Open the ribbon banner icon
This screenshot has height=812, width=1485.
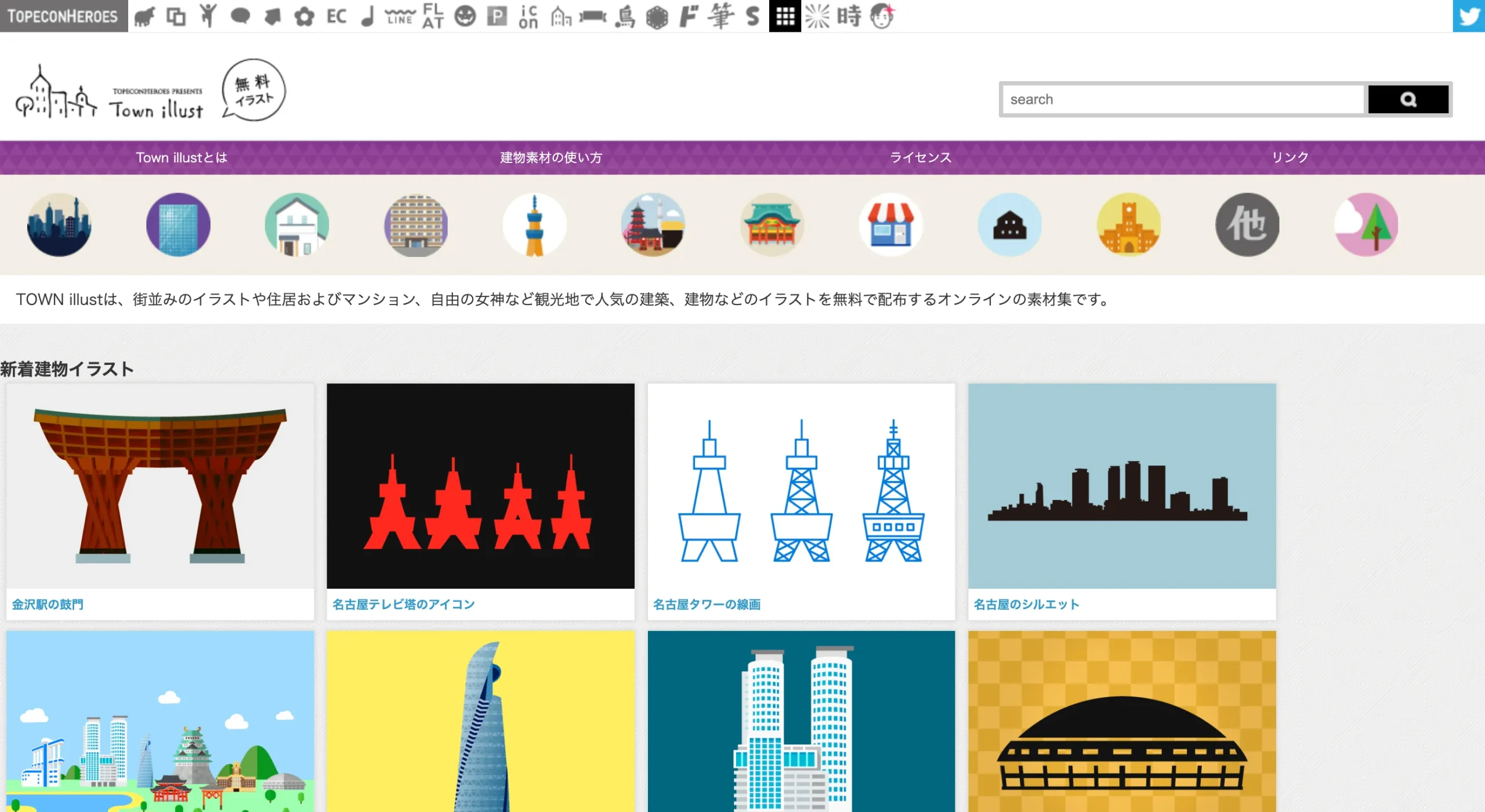[x=593, y=16]
